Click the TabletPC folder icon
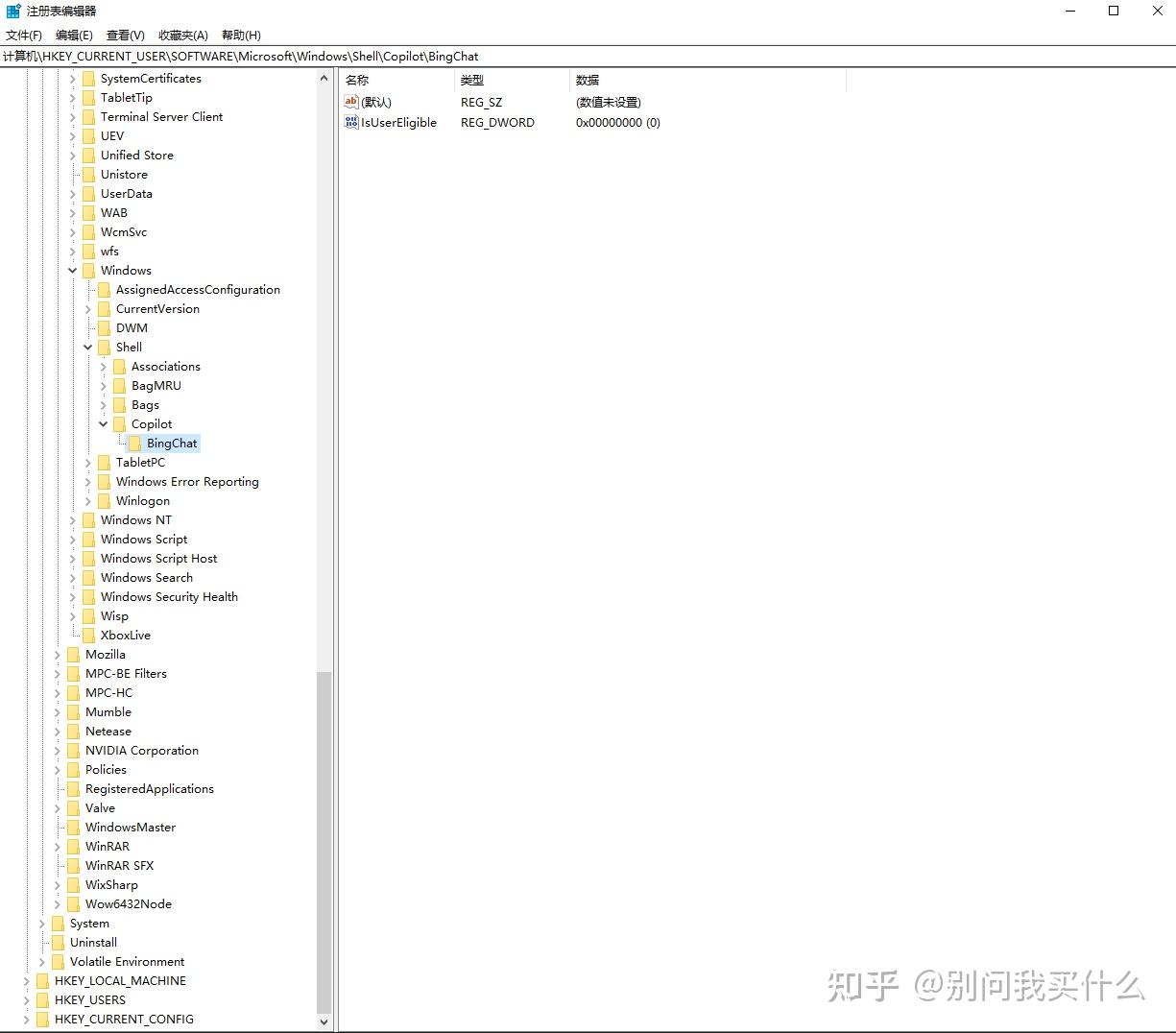The width and height of the screenshot is (1176, 1033). click(104, 463)
